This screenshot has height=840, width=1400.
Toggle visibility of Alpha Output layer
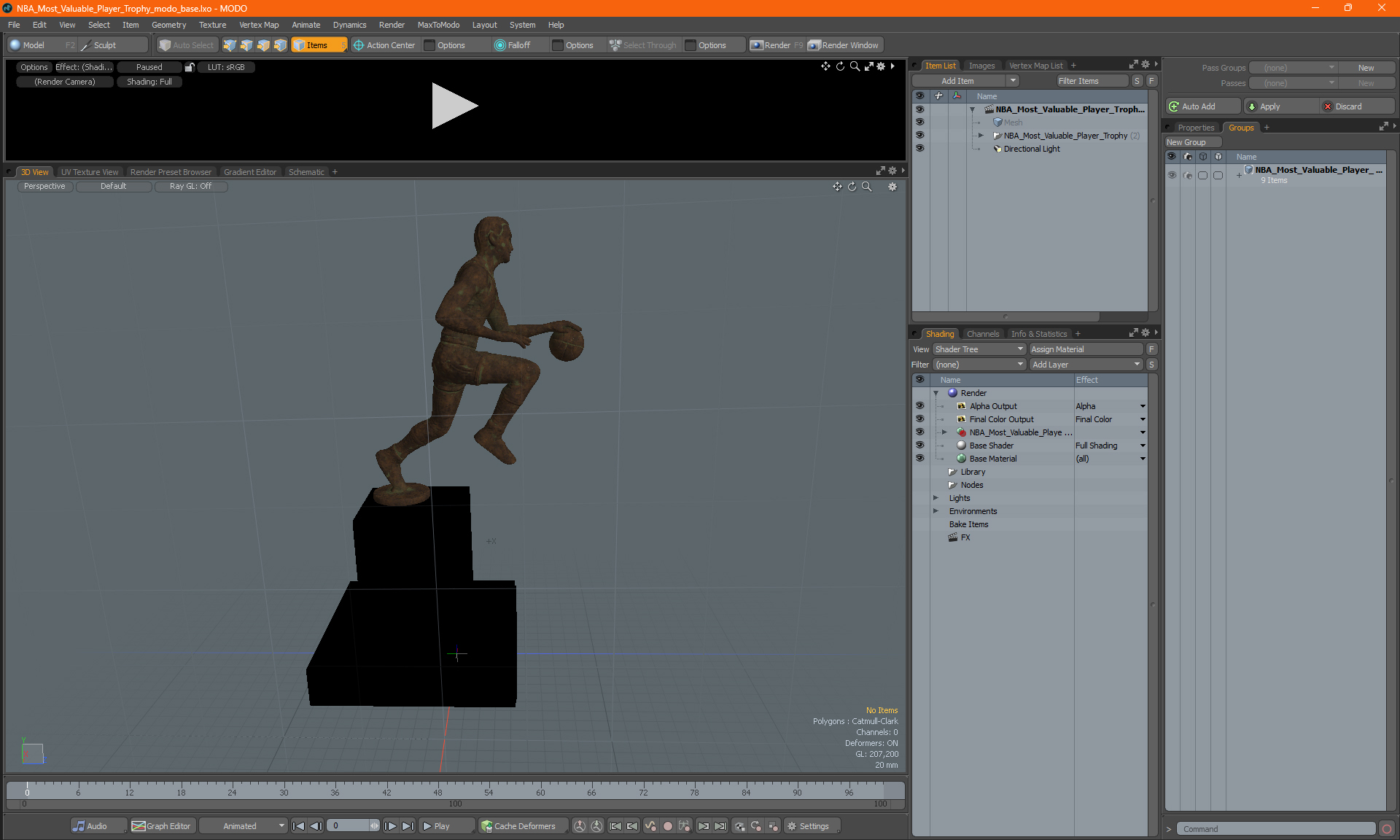[919, 405]
